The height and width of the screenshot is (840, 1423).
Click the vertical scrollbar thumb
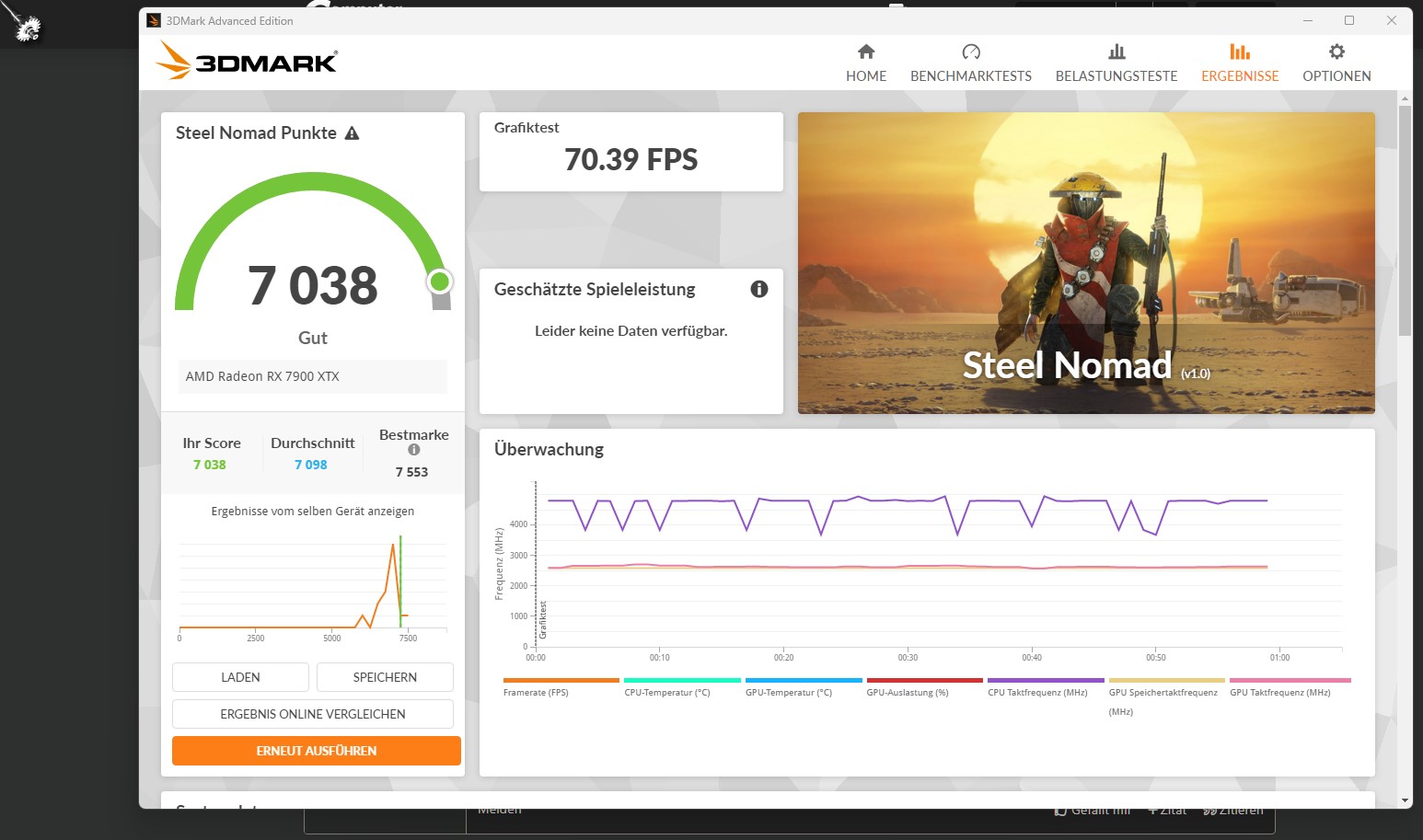(x=1405, y=221)
